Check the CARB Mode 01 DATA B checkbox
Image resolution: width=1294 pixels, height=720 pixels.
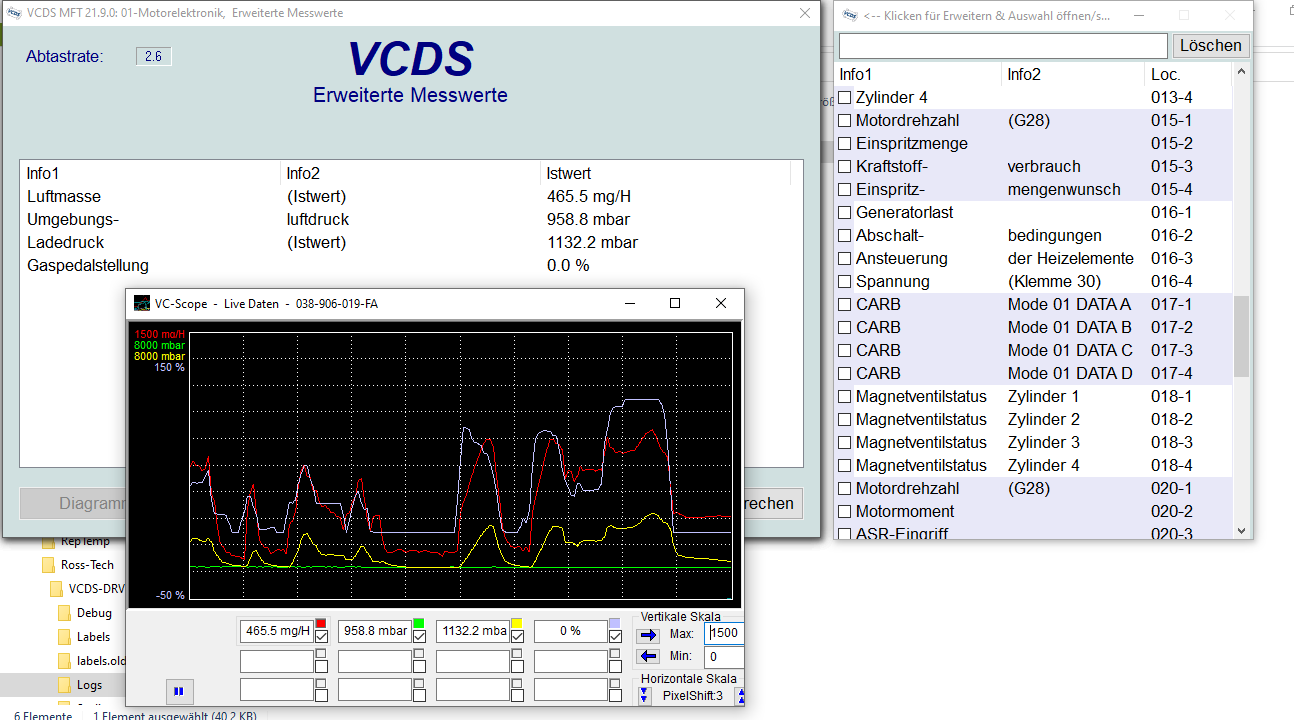845,328
